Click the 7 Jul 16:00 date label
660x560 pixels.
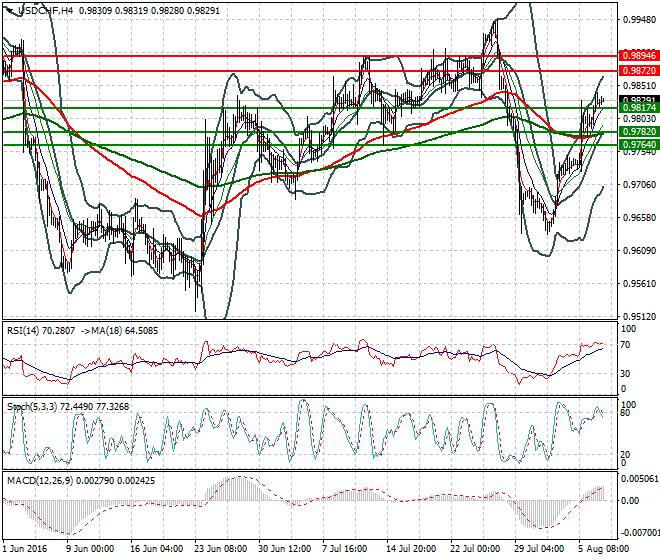[345, 549]
